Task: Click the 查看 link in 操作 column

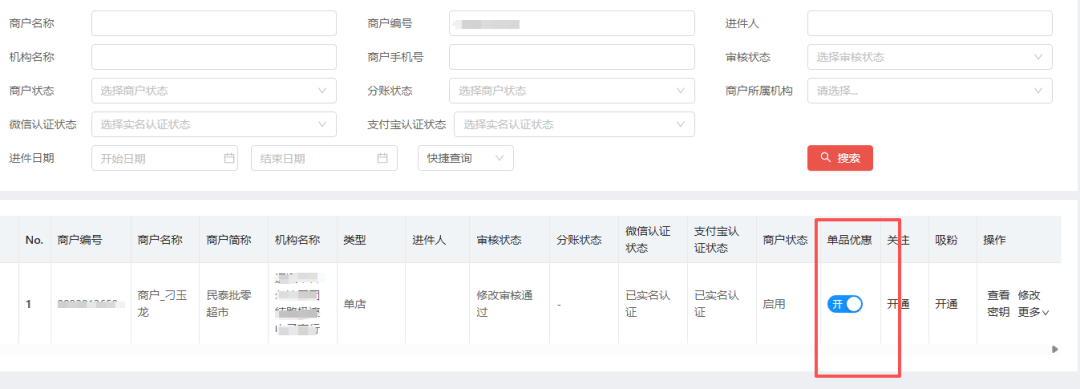Action: coord(998,295)
